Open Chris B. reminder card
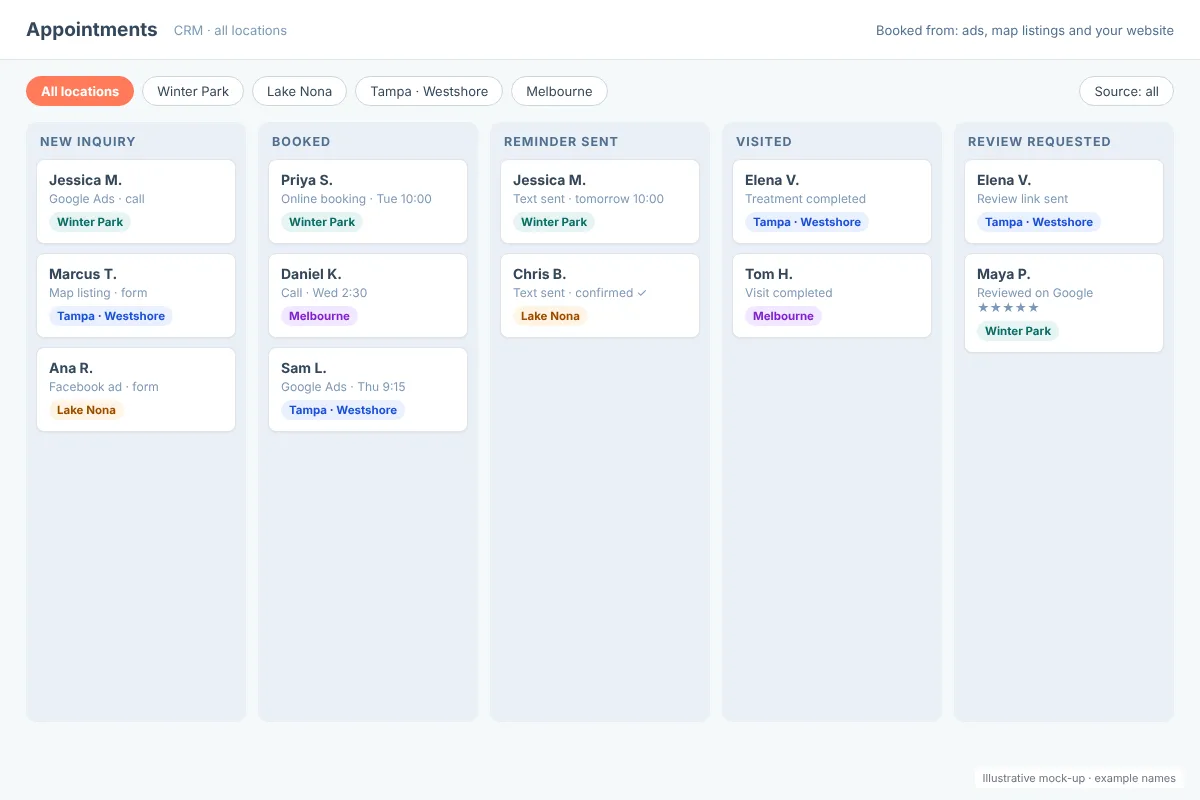Viewport: 1200px width, 800px height. click(600, 295)
